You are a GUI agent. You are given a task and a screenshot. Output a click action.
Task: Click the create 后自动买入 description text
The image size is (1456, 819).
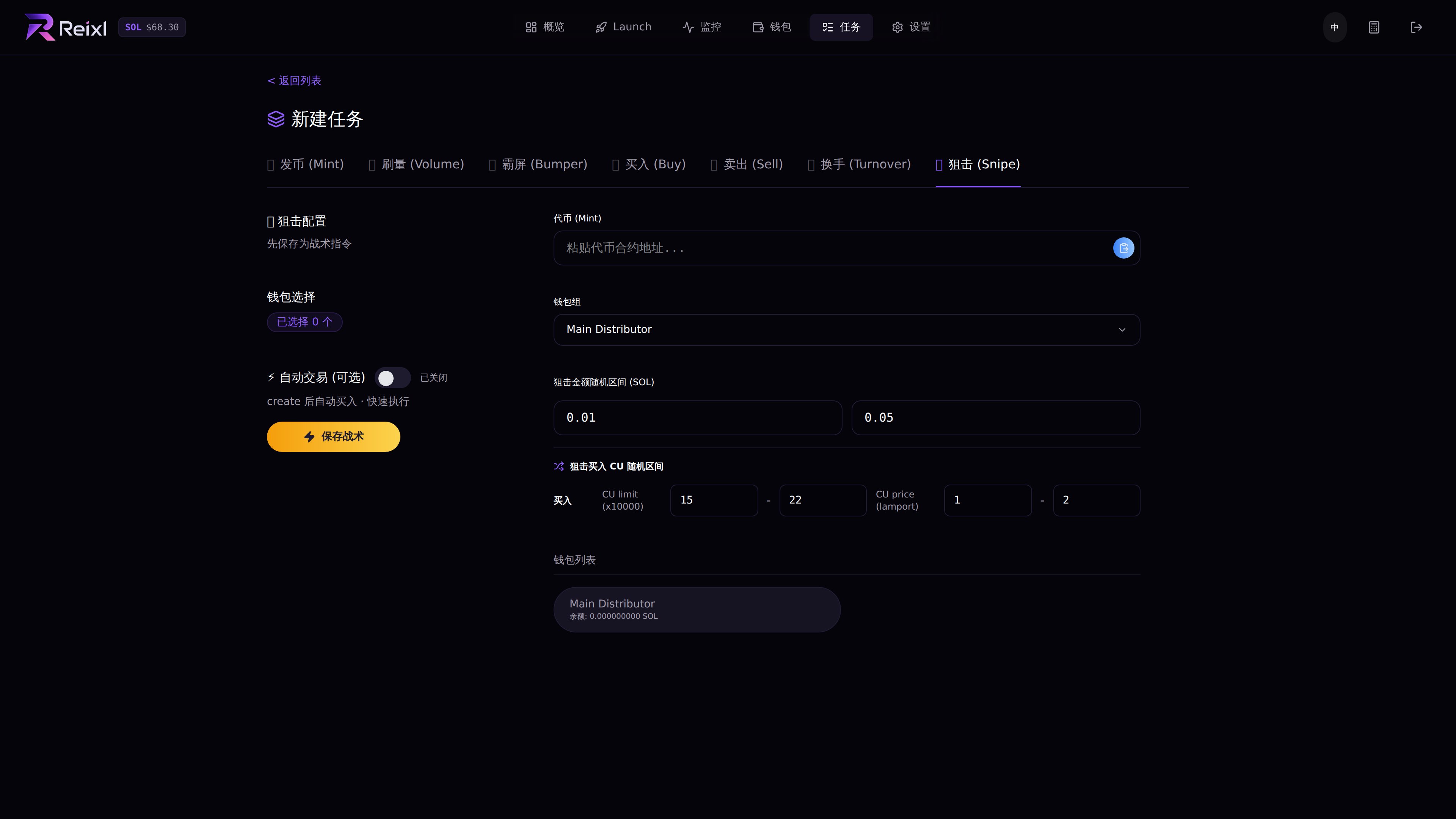tap(338, 401)
